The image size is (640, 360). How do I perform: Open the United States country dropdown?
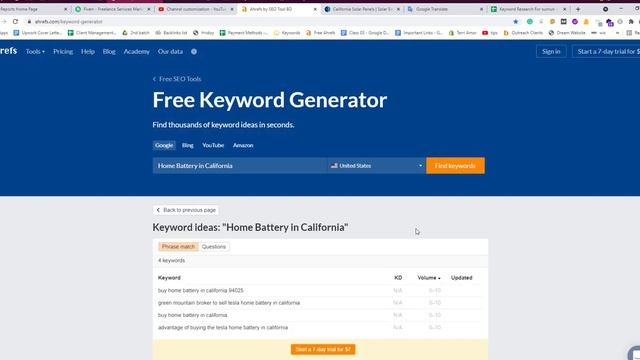(376, 166)
